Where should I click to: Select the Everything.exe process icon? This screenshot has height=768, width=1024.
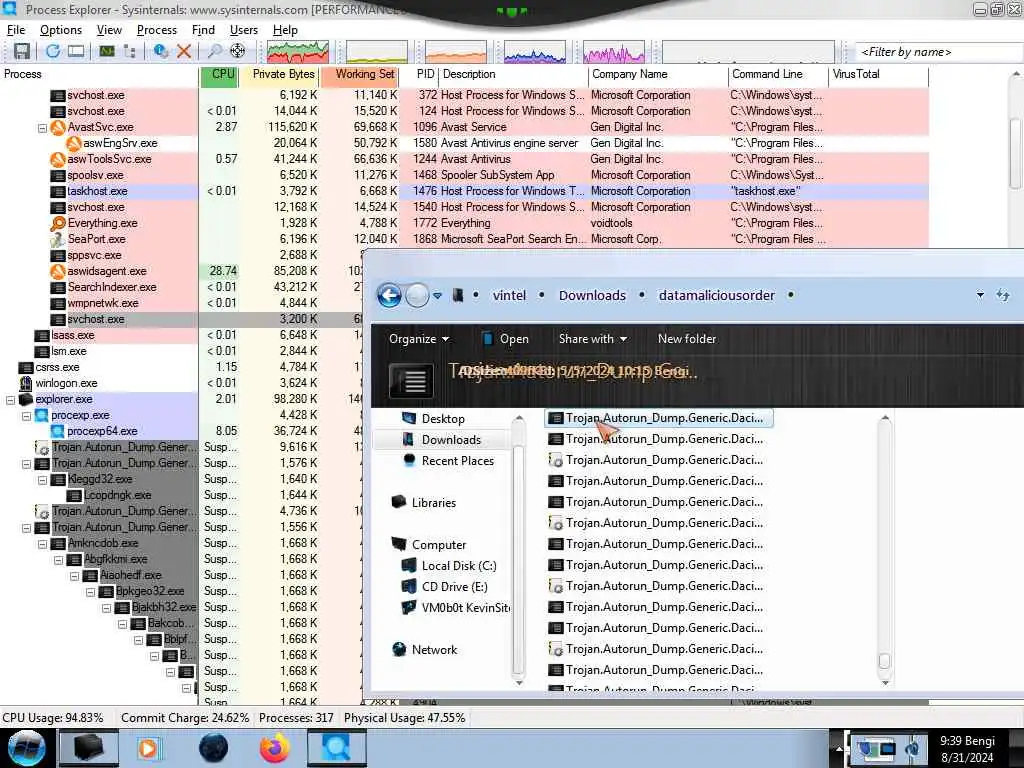point(58,223)
